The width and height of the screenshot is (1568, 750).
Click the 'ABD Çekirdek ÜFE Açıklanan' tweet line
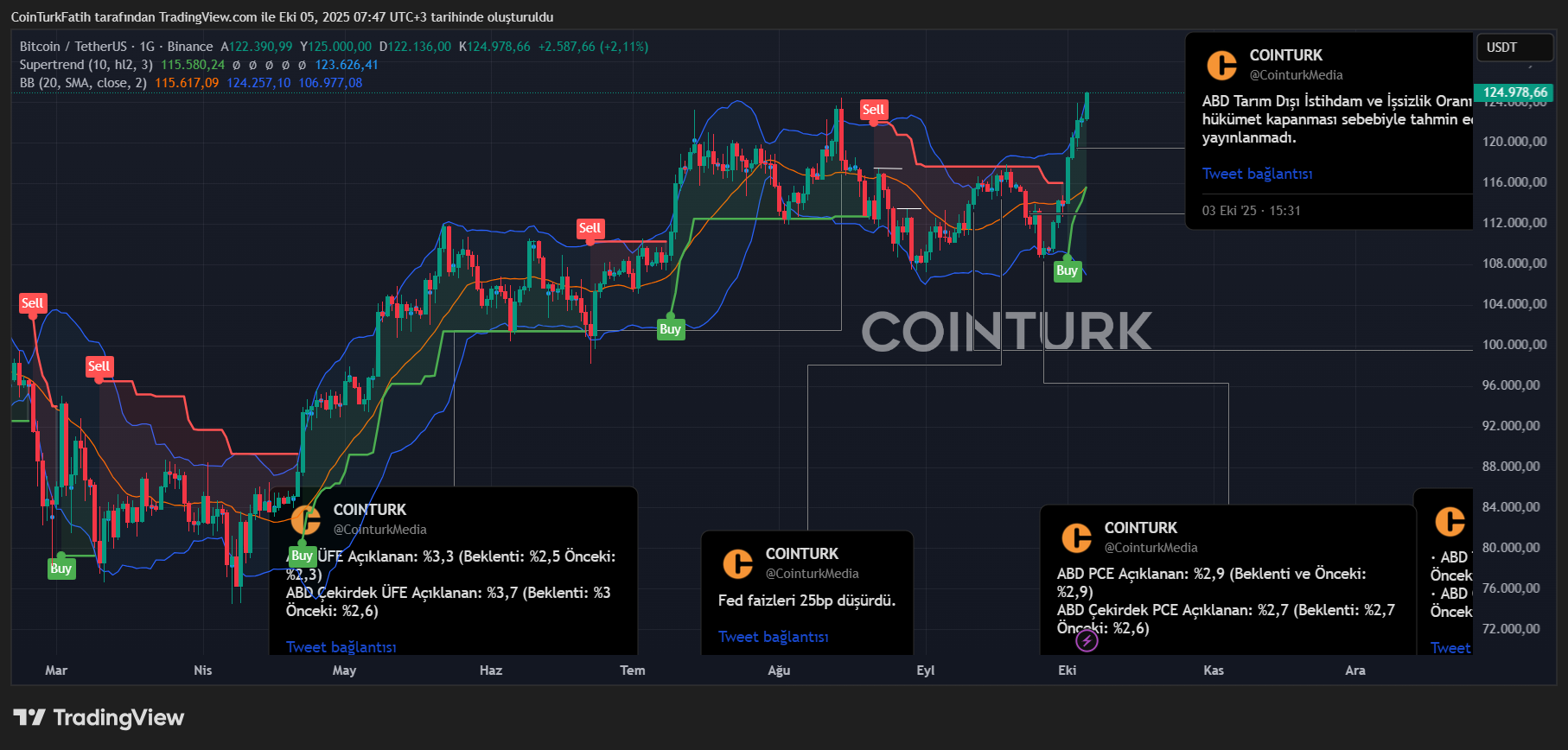click(x=449, y=601)
